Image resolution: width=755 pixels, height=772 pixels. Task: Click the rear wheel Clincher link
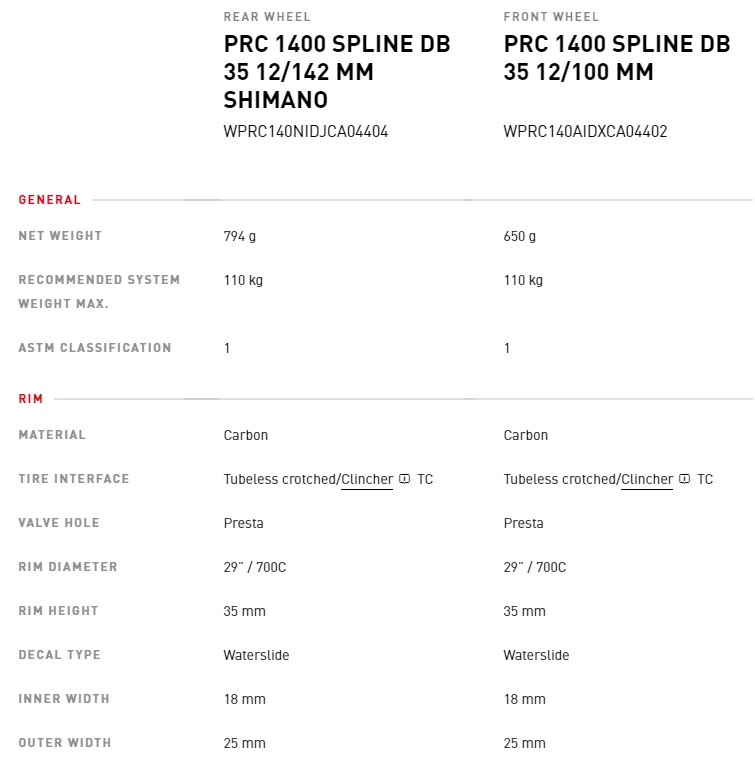[x=367, y=479]
